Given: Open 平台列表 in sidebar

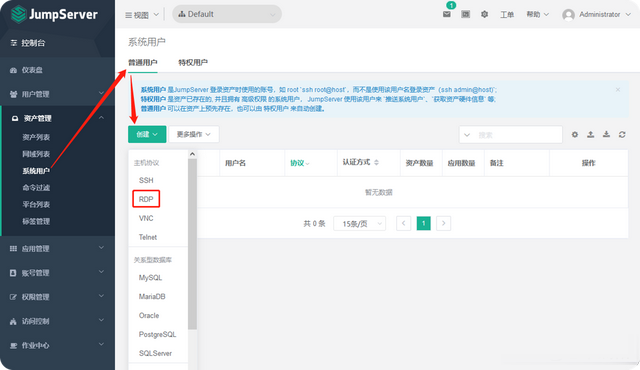Looking at the screenshot, I should pyautogui.click(x=36, y=204).
